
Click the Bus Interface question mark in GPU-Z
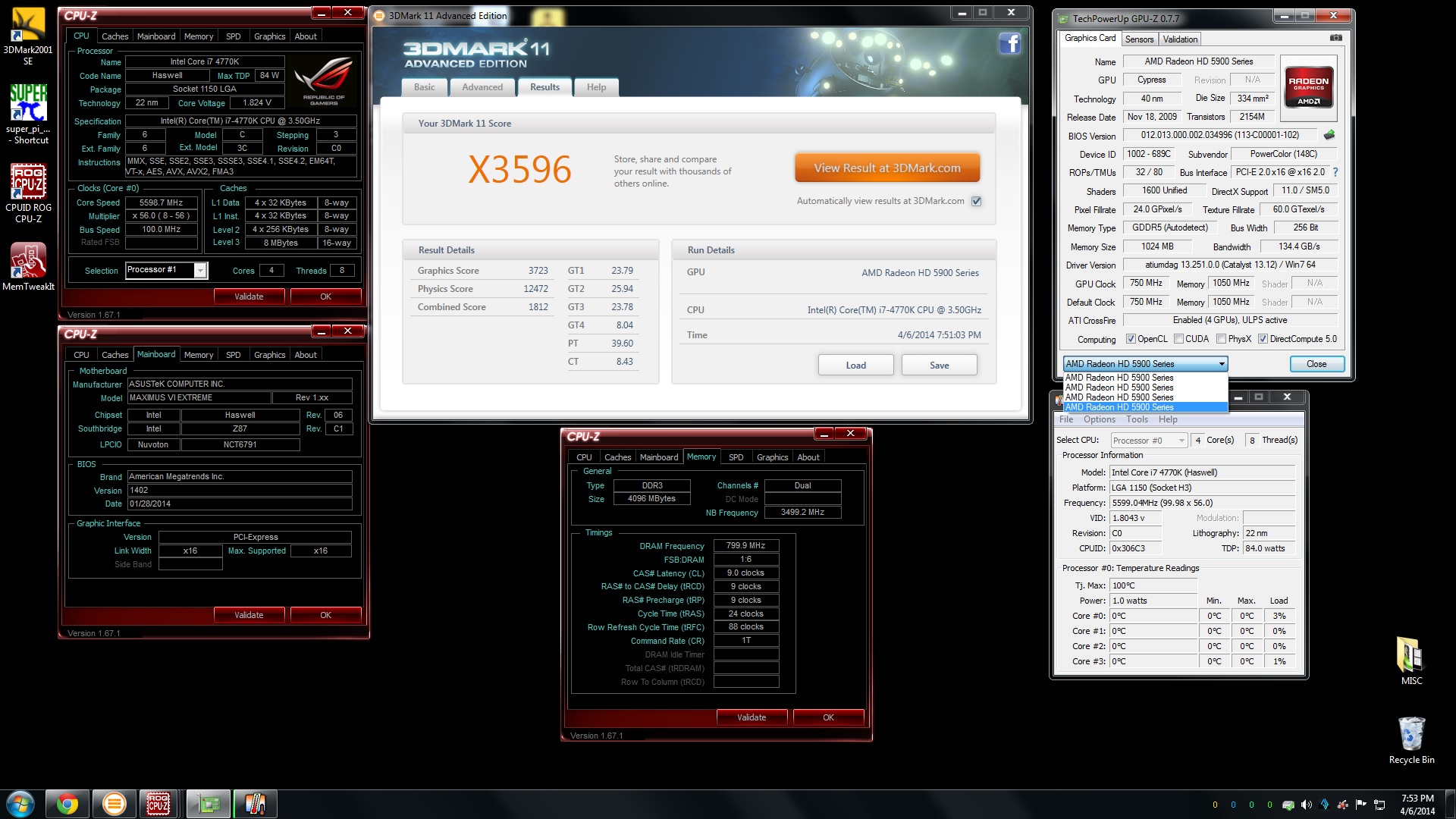tap(1335, 172)
